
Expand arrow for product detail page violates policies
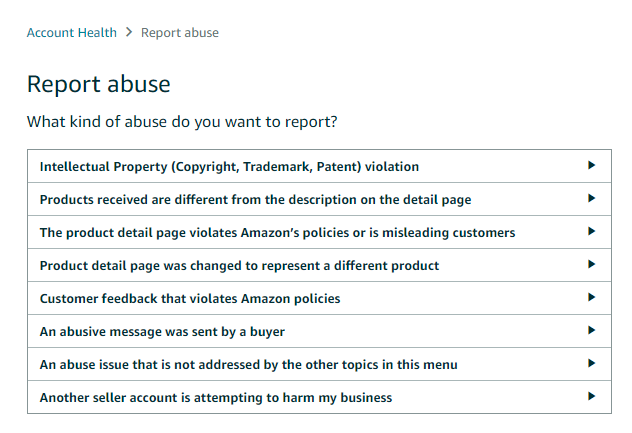tap(591, 231)
